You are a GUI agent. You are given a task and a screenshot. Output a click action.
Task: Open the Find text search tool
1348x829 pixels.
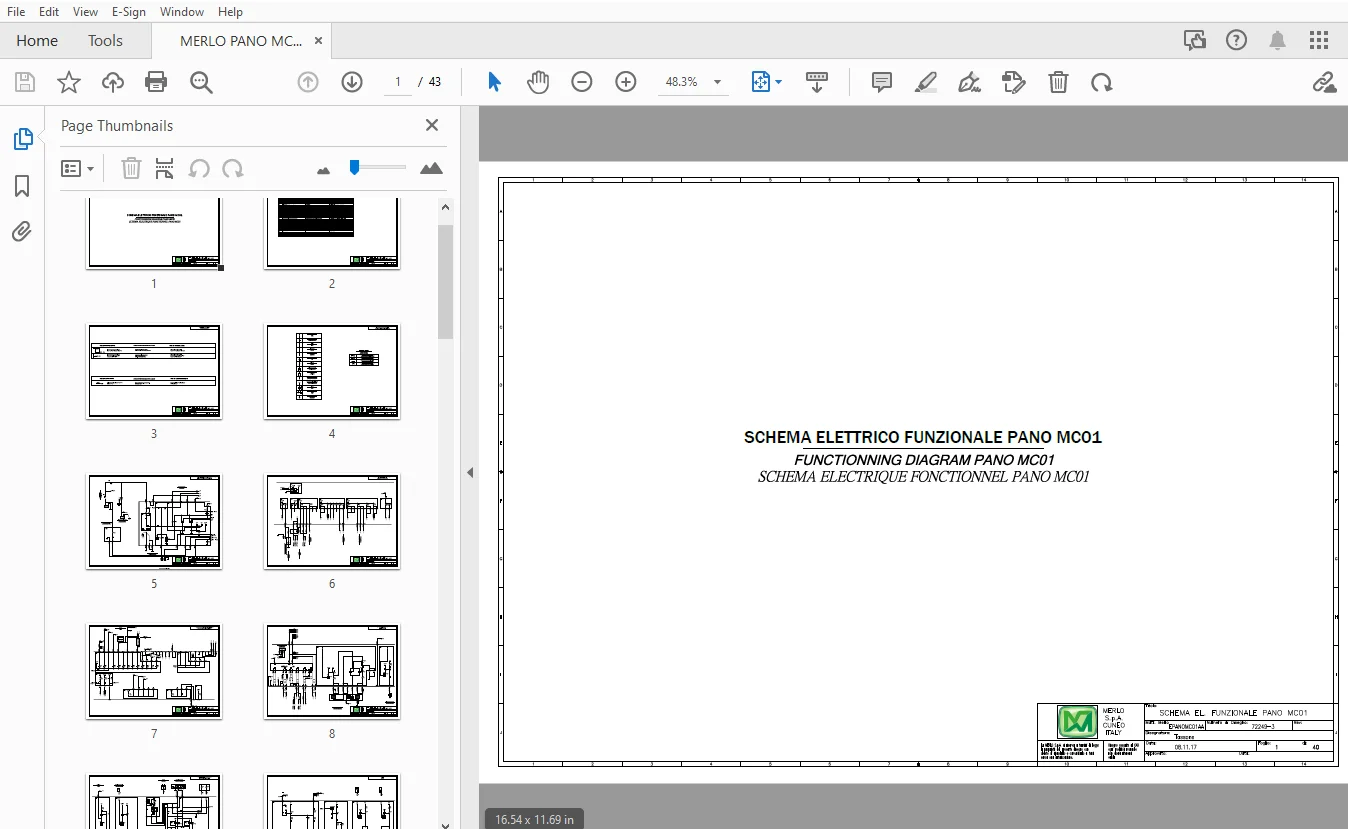pos(201,82)
